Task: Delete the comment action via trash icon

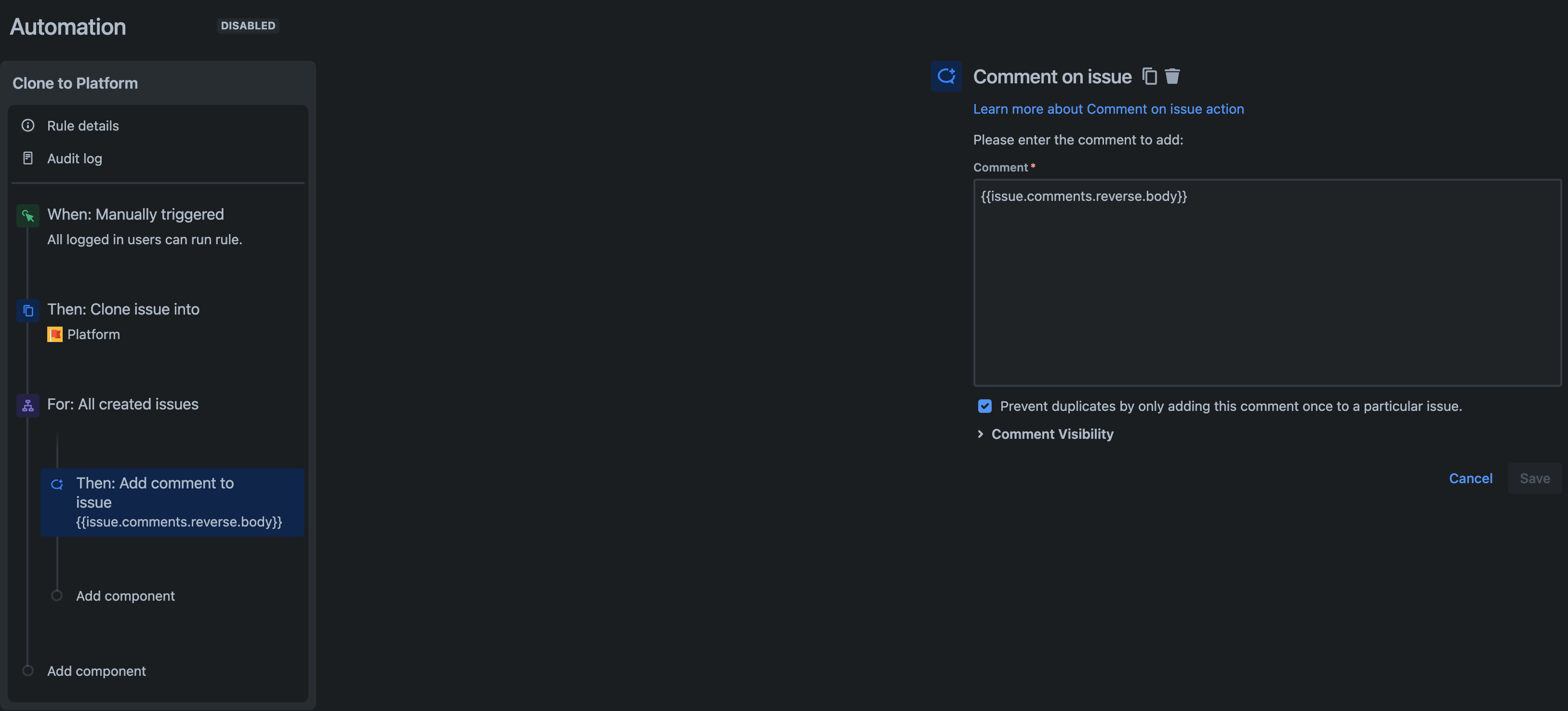Action: (x=1172, y=76)
